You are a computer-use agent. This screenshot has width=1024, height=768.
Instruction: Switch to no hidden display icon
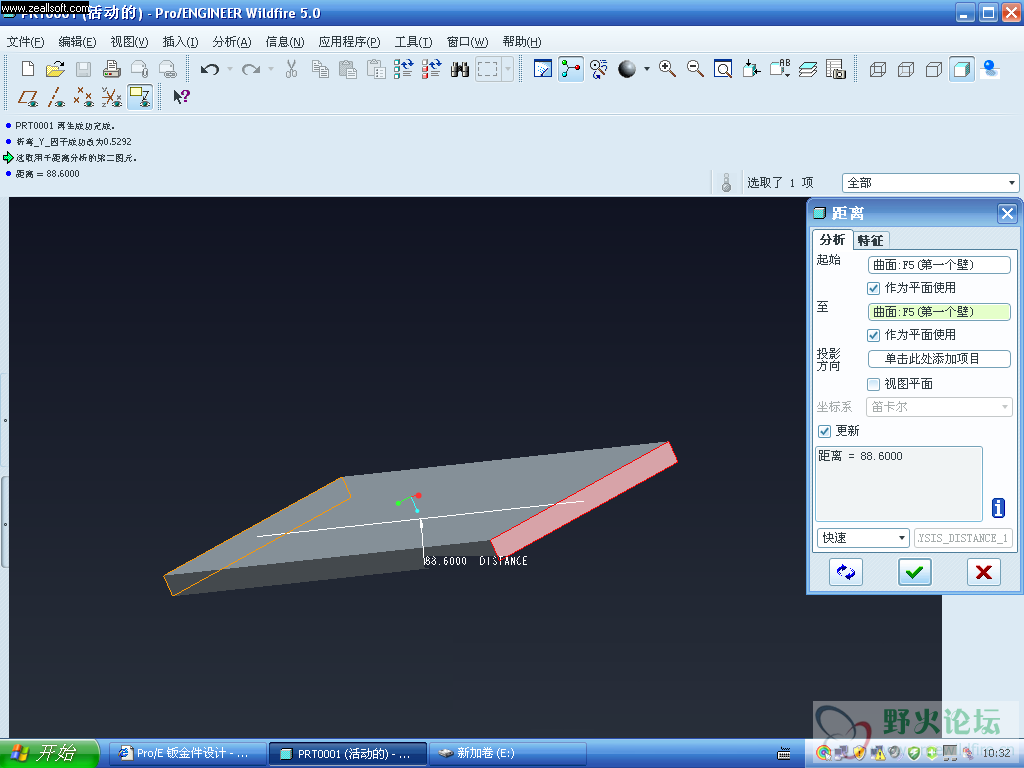pos(934,69)
